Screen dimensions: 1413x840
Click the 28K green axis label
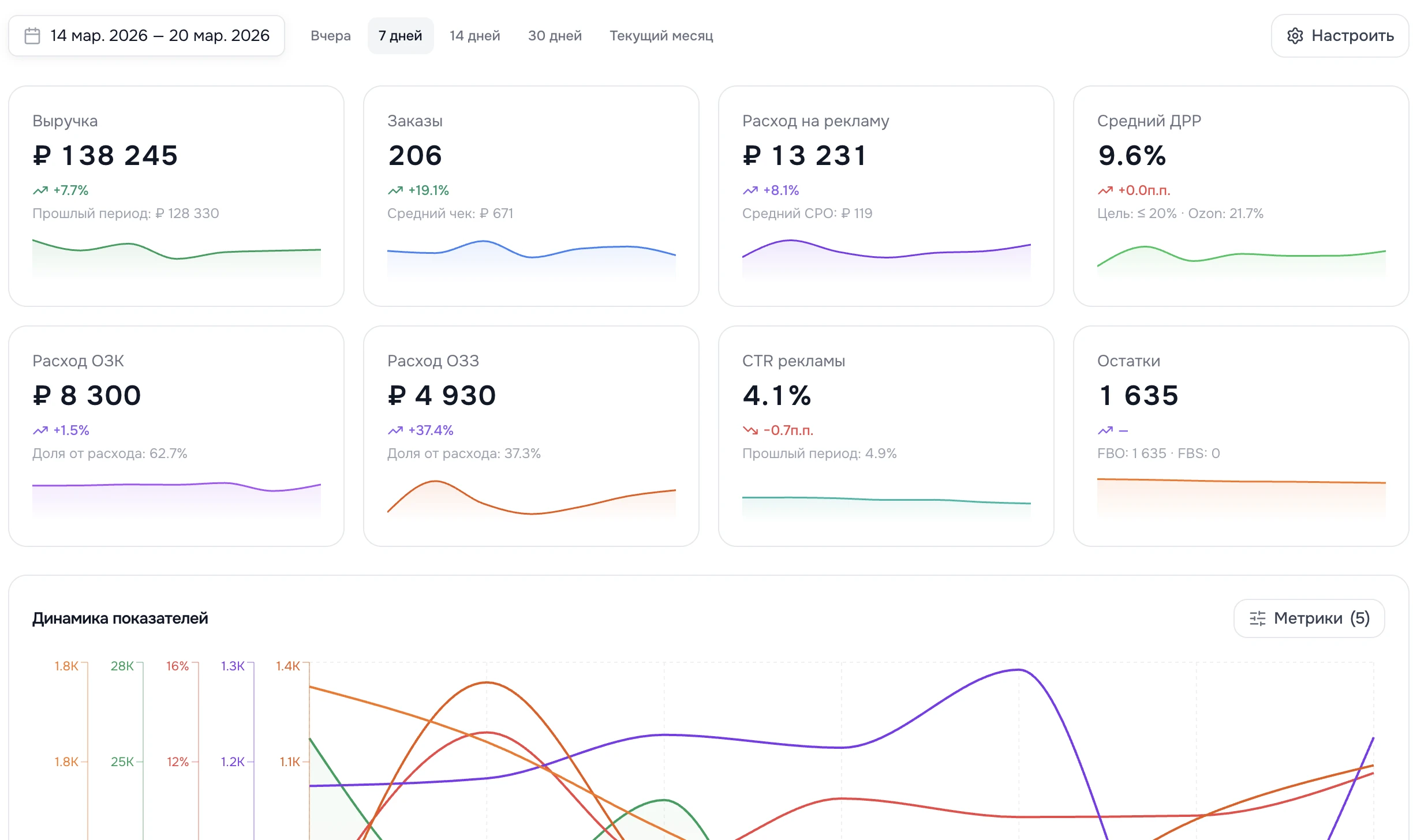(122, 666)
